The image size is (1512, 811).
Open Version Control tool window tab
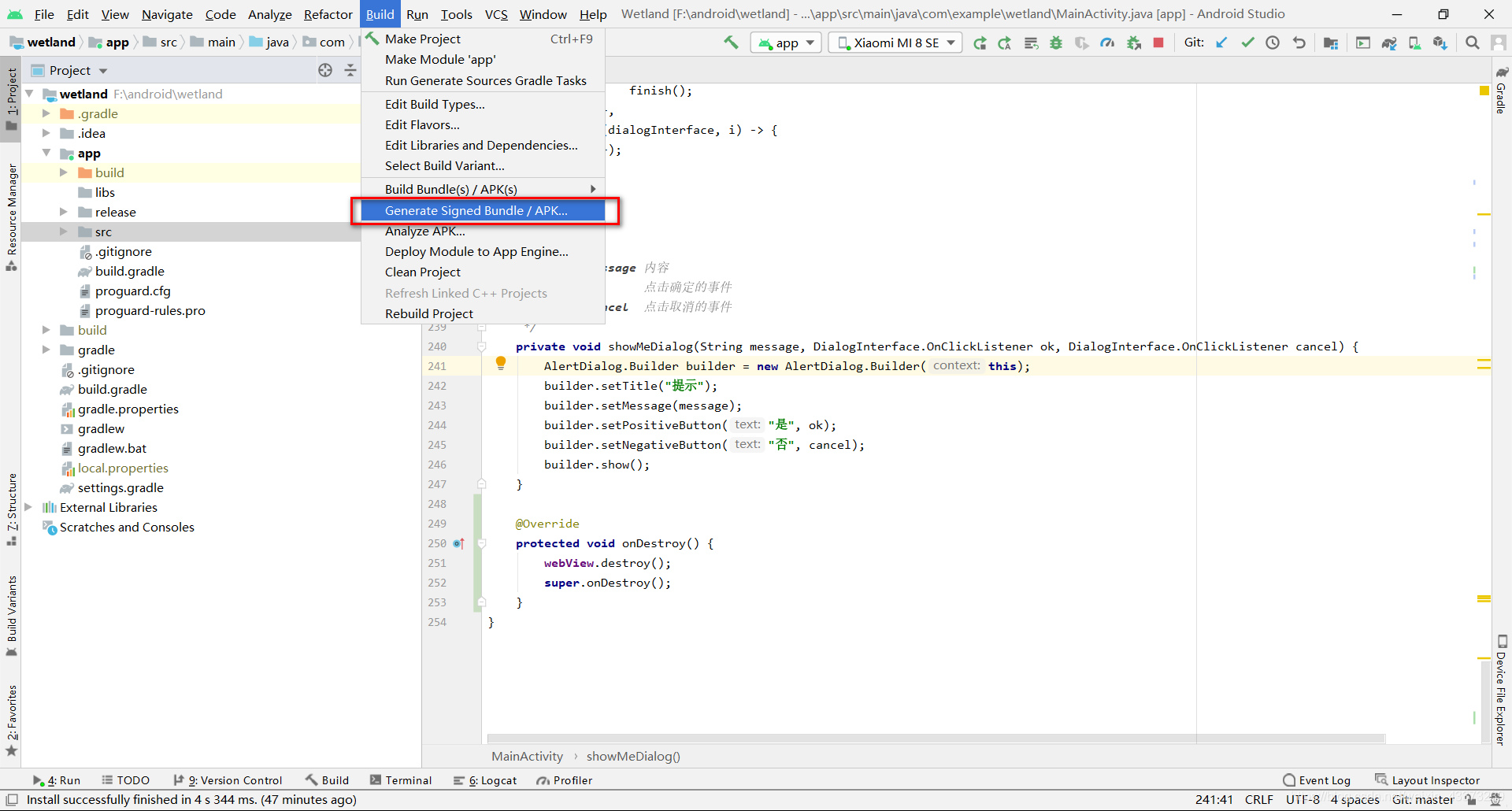point(228,780)
